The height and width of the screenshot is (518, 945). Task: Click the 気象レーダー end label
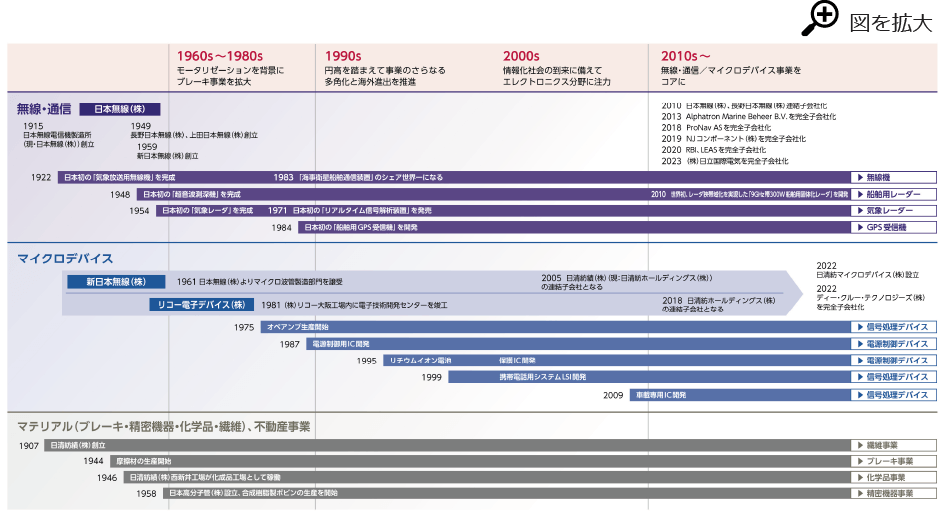[x=894, y=210]
